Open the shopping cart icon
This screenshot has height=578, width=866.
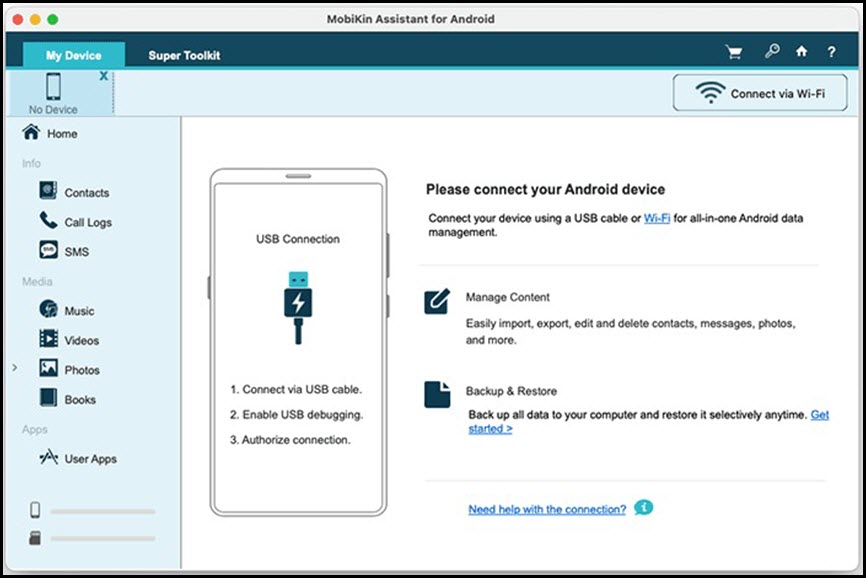pos(734,52)
